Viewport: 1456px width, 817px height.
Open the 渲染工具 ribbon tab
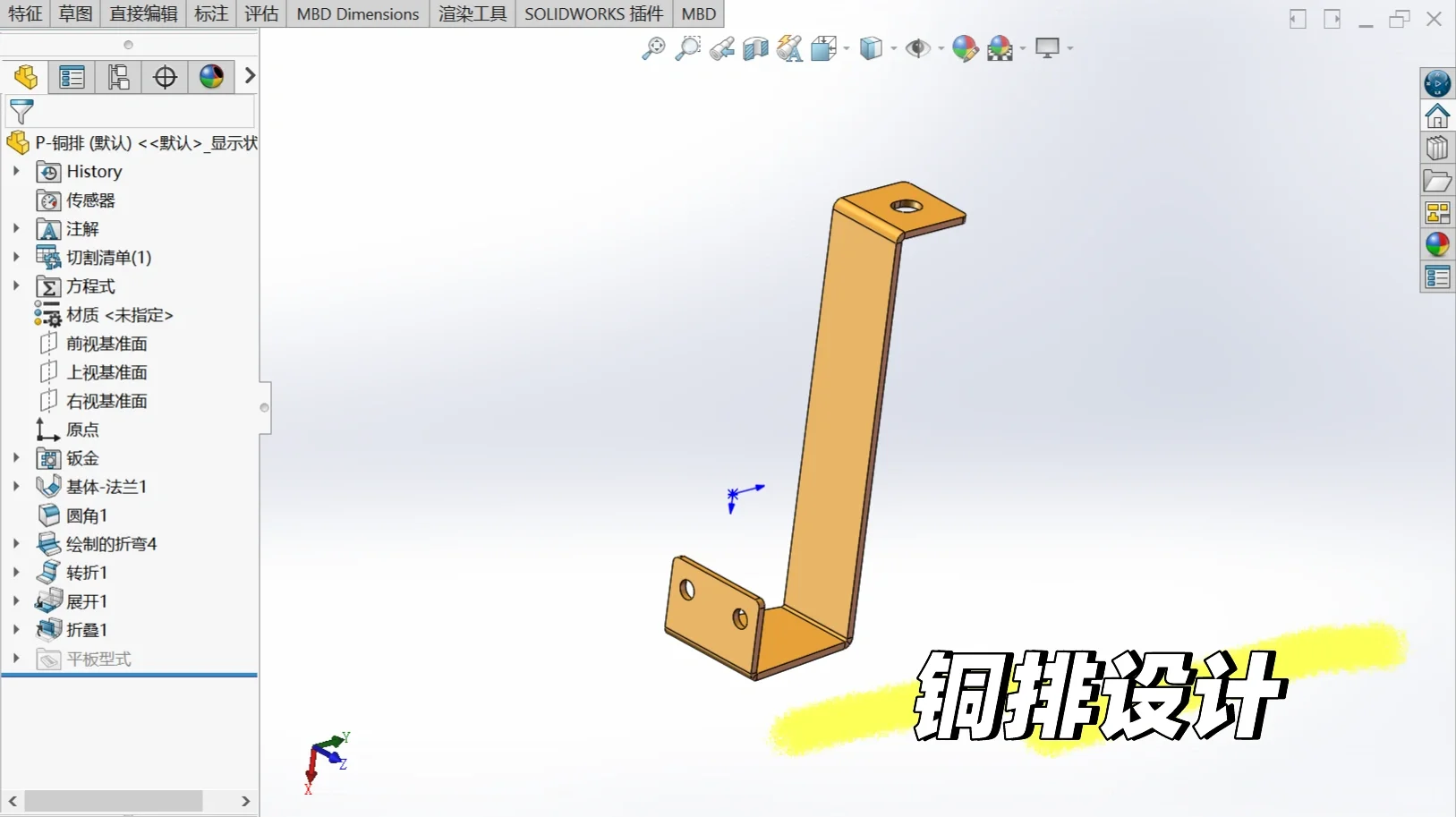coord(473,13)
